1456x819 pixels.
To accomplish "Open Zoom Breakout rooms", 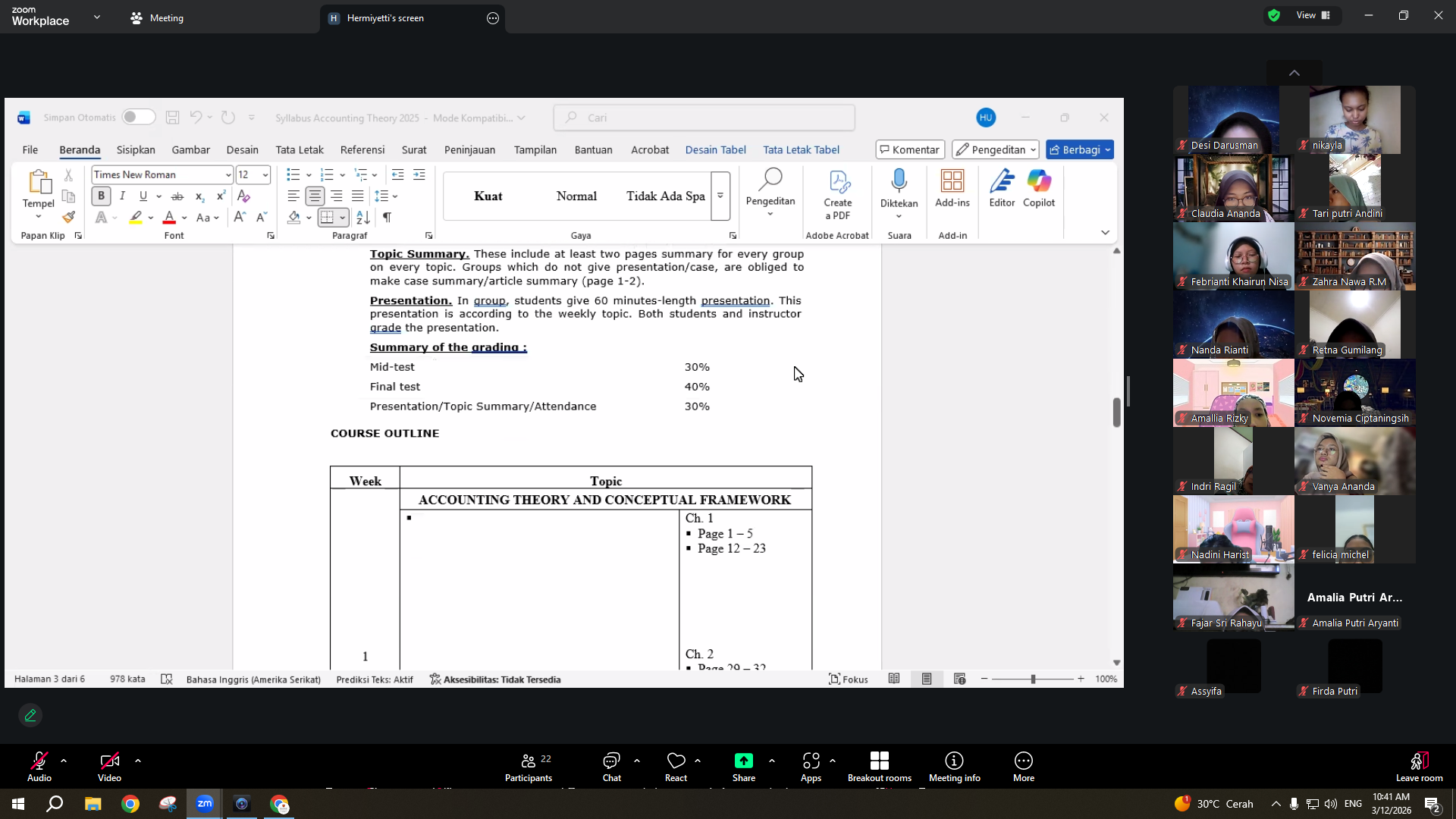I will (x=880, y=767).
